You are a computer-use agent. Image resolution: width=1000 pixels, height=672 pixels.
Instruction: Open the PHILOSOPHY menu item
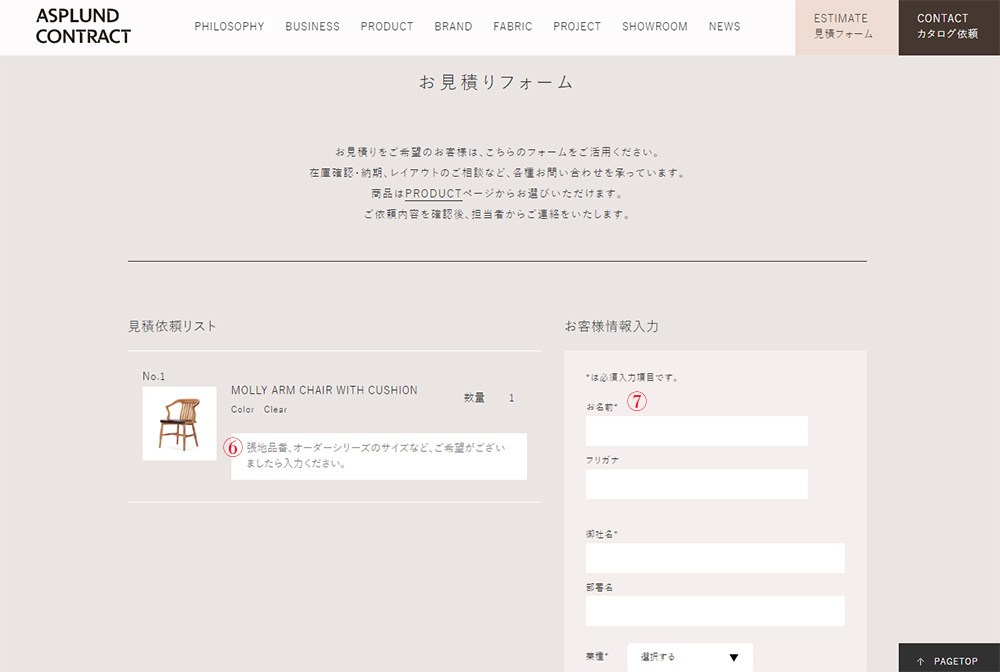229,27
